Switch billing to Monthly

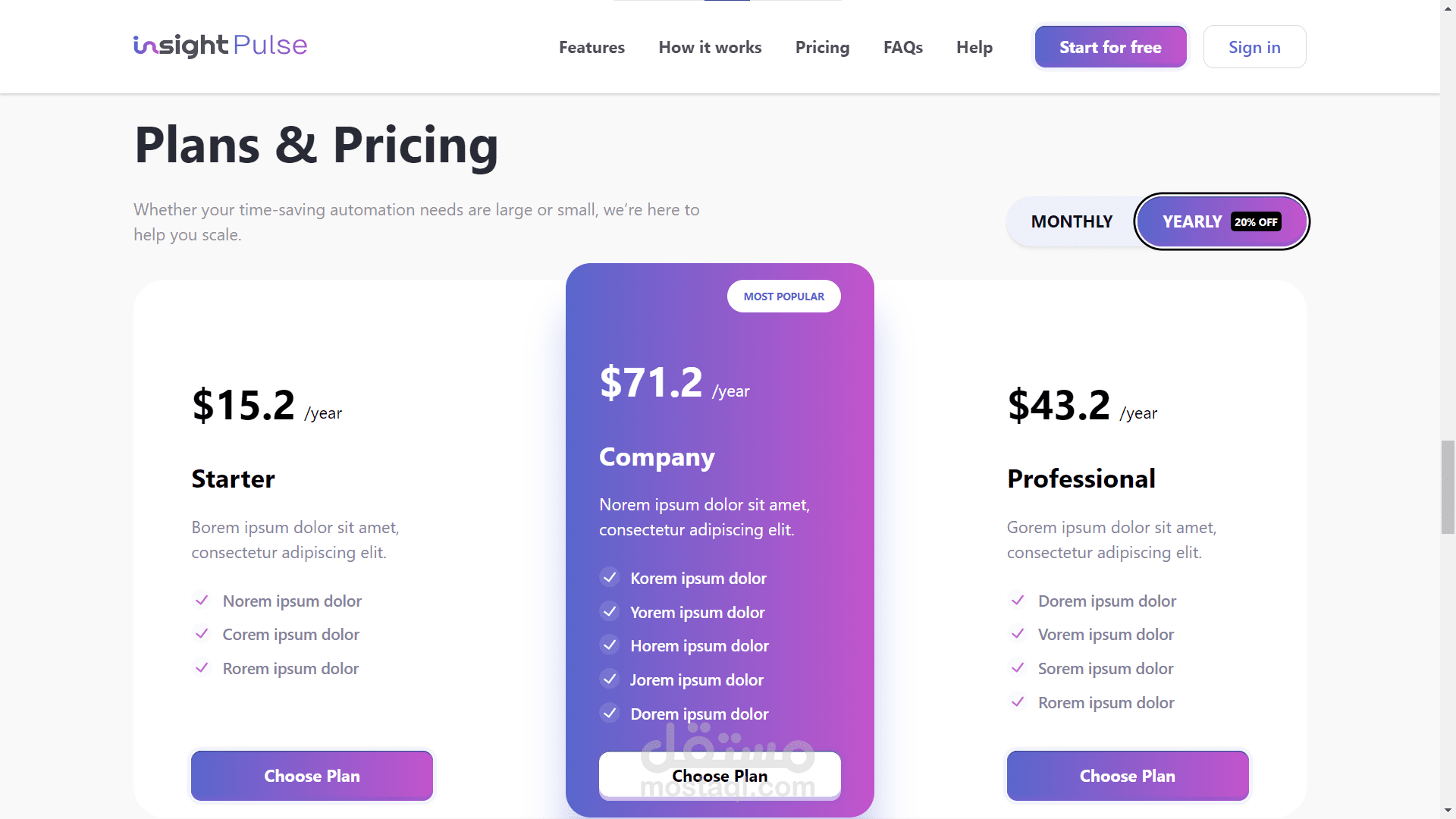(1071, 221)
